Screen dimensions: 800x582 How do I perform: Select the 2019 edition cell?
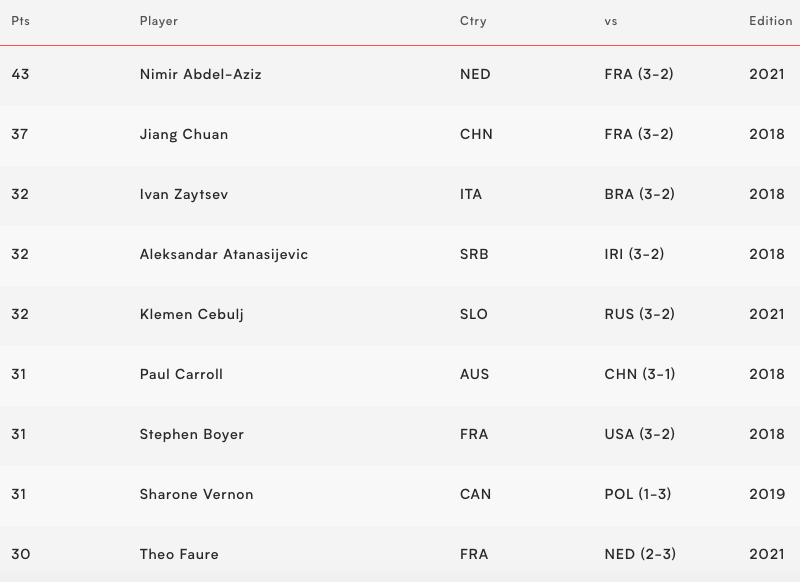pyautogui.click(x=767, y=494)
